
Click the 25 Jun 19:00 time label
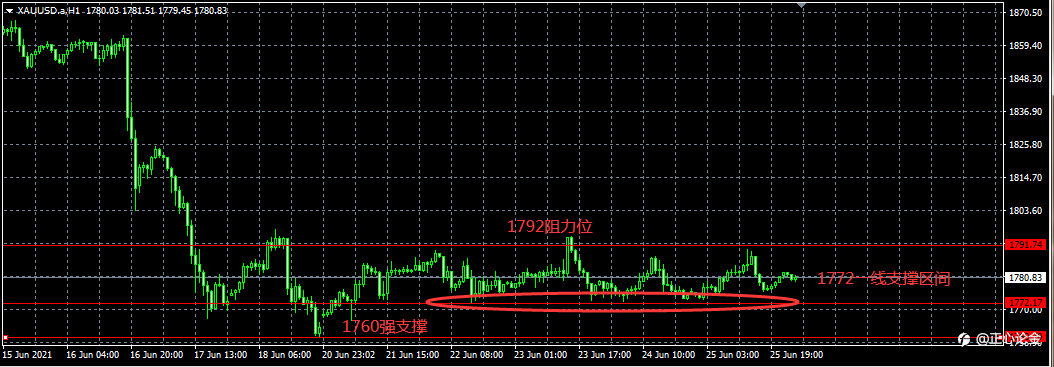[x=797, y=354]
